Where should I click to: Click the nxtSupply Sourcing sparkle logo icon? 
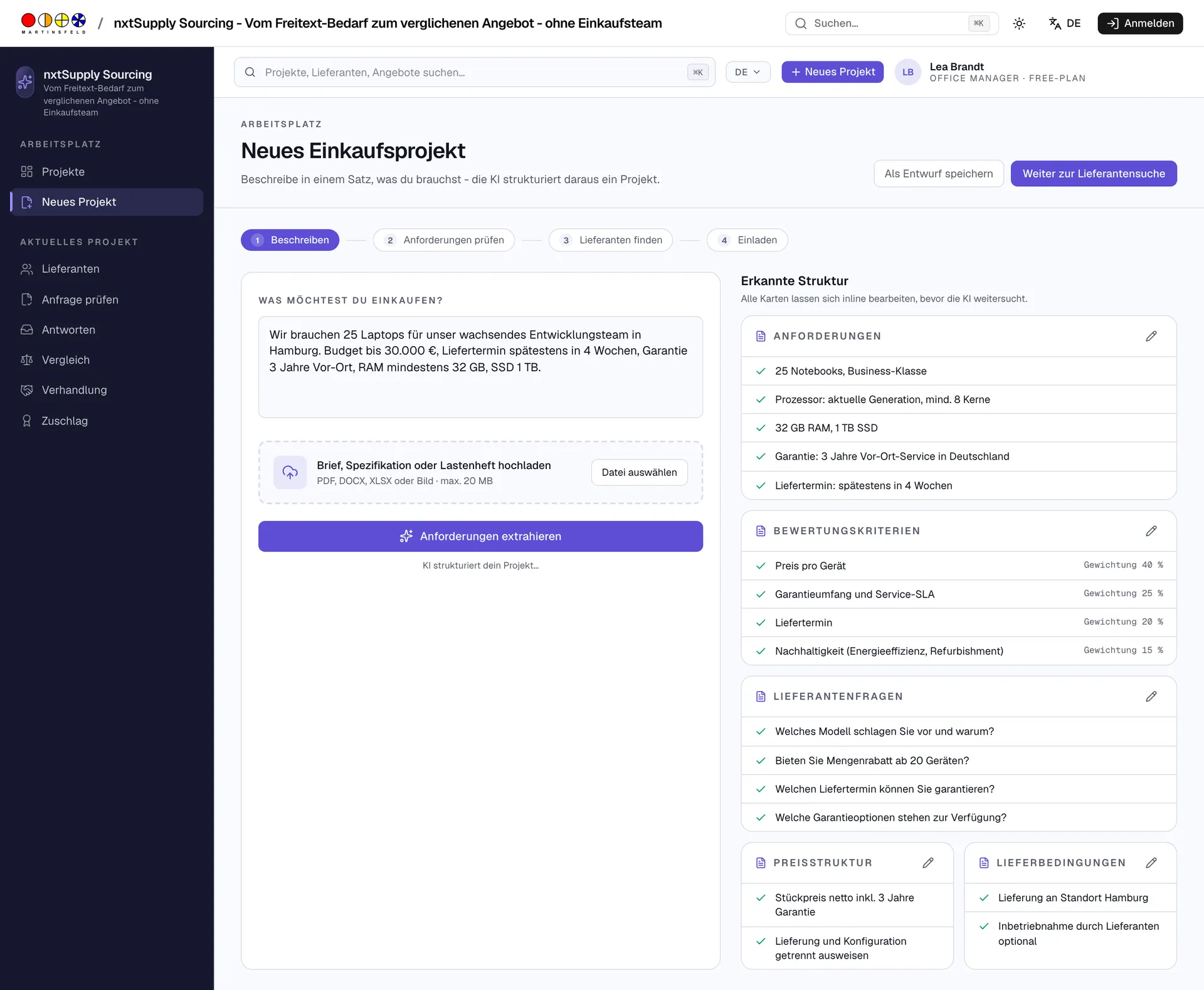click(25, 82)
